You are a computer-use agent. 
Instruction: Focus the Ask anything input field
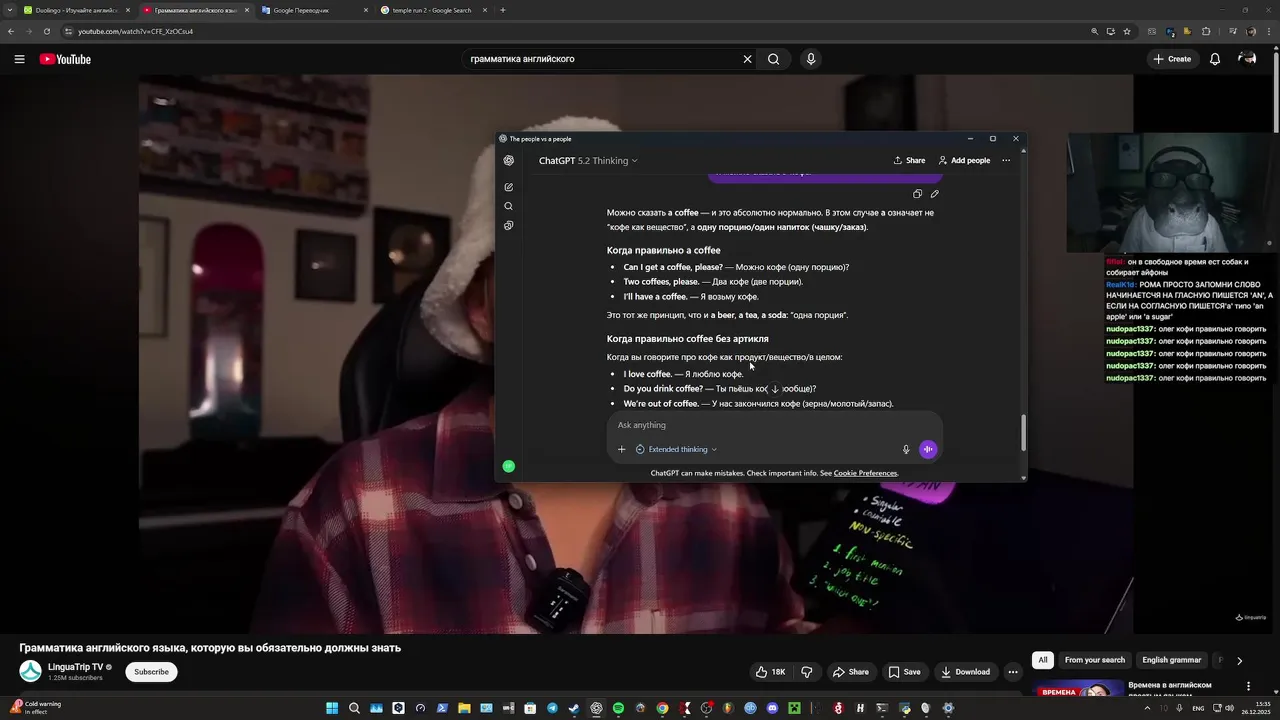click(774, 425)
